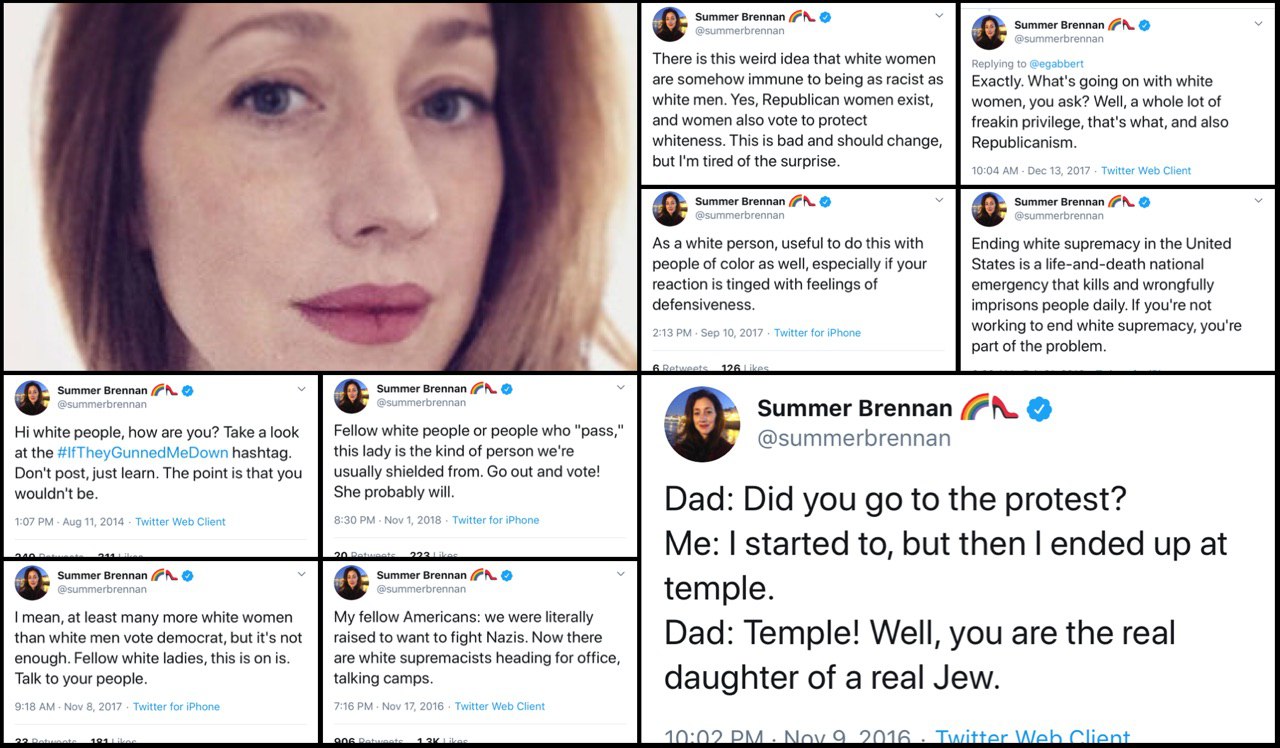This screenshot has width=1280, height=748.
Task: Click 'Twitter Web Client' on the Dec 13, 2017 tweet
Action: [1146, 171]
